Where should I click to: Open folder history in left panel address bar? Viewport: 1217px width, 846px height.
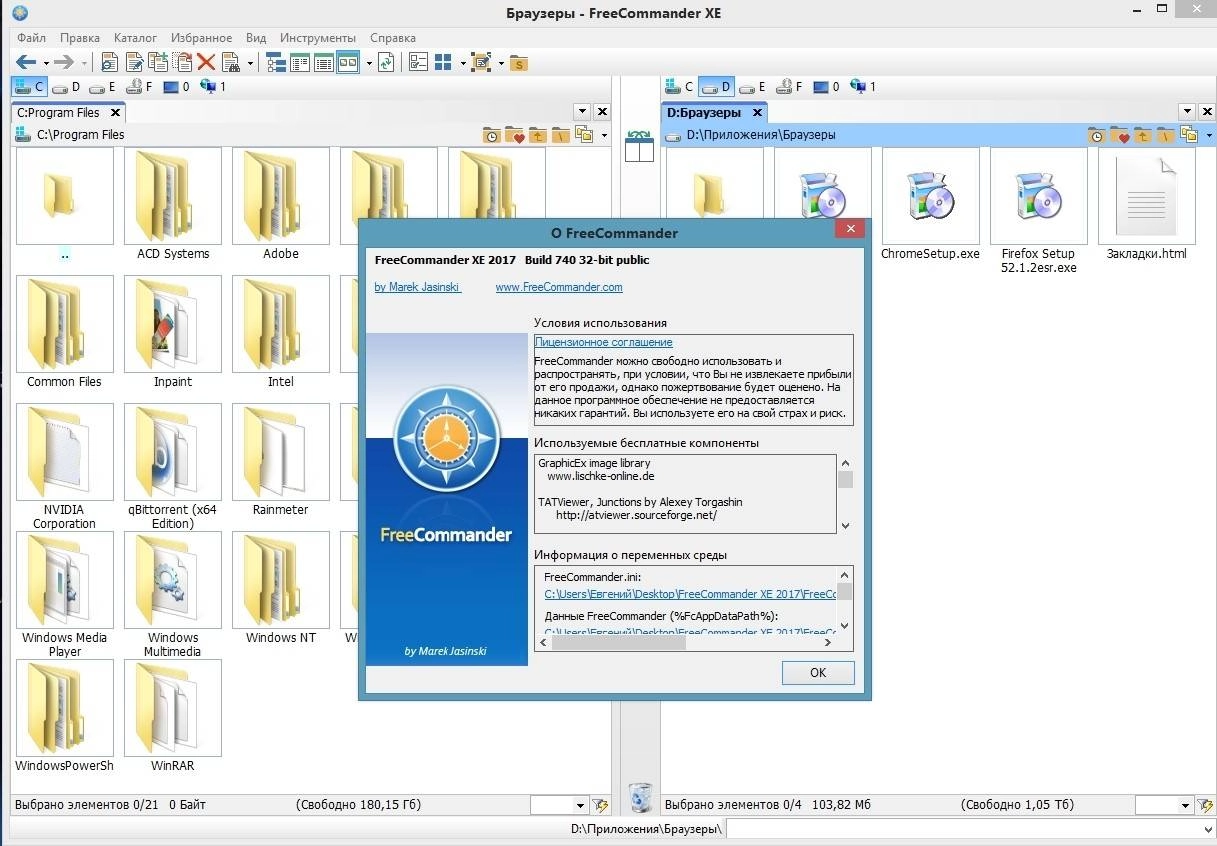click(492, 135)
